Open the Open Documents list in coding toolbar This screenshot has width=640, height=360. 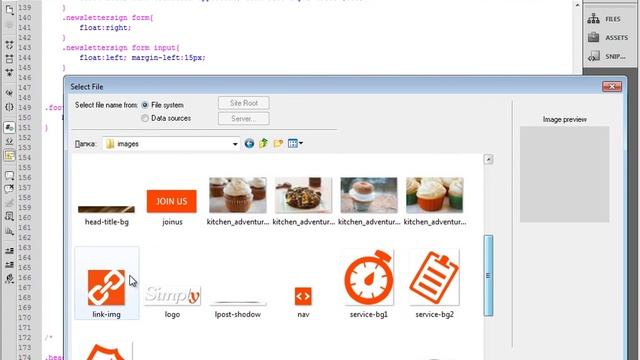pos(9,9)
